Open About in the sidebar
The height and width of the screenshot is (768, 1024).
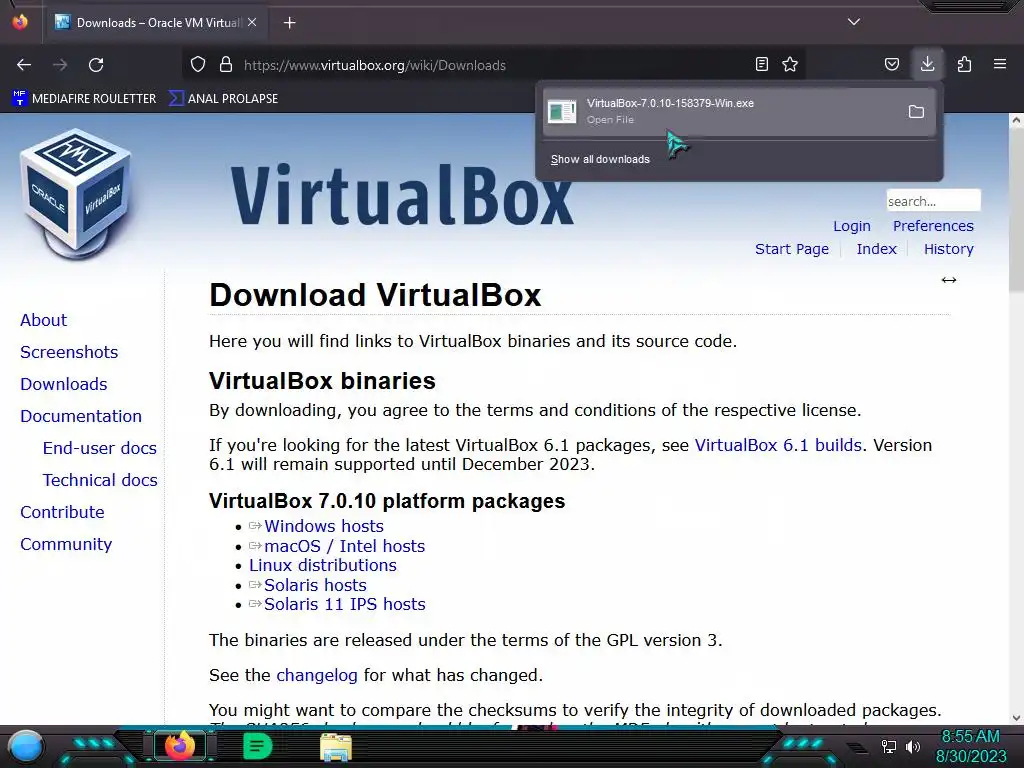[x=43, y=320]
